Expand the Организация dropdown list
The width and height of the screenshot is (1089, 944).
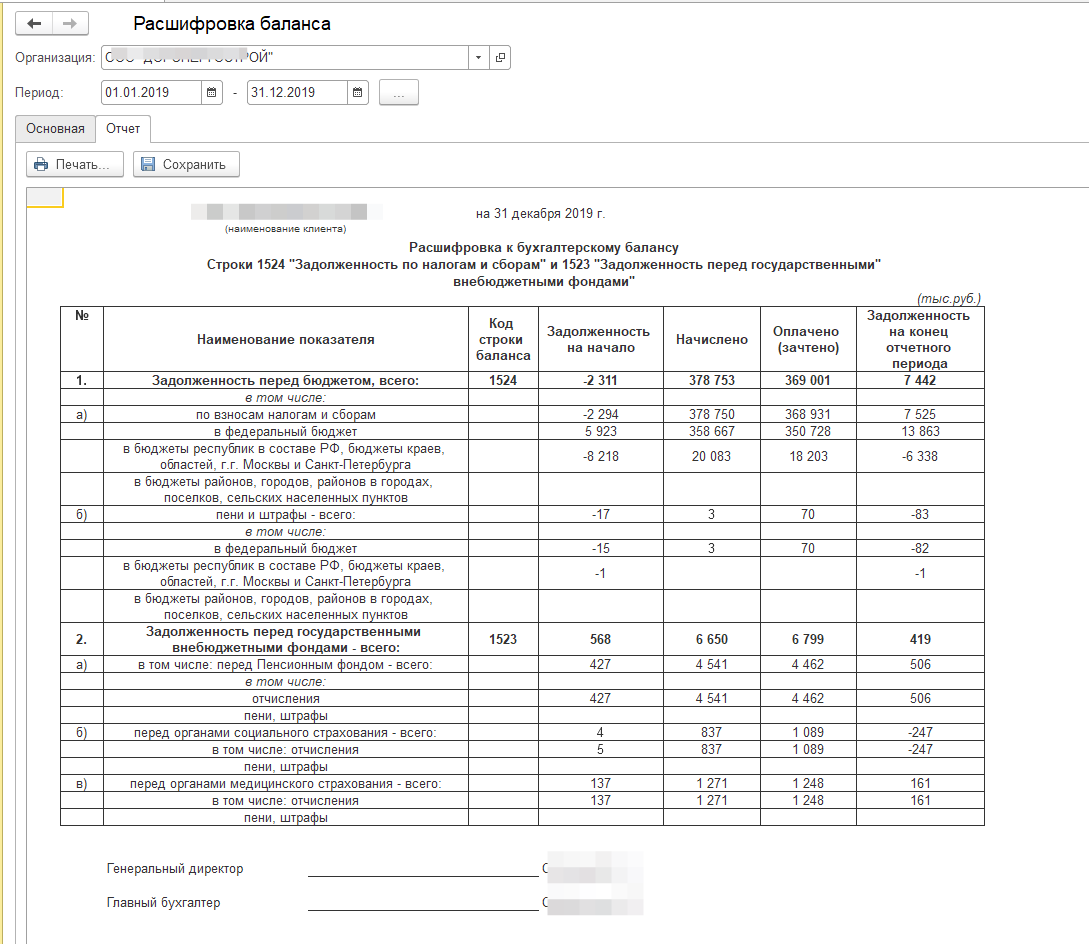(x=479, y=58)
